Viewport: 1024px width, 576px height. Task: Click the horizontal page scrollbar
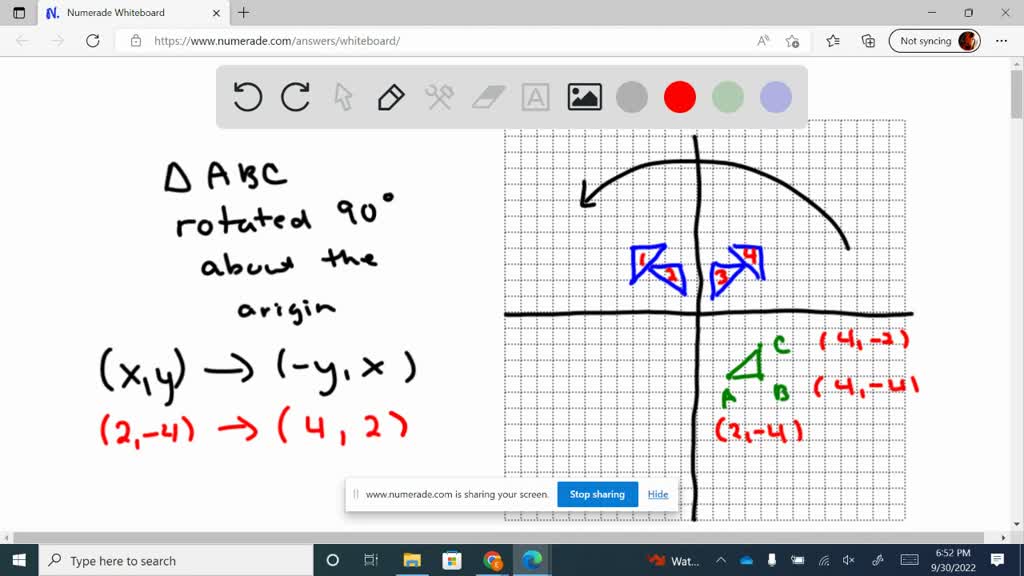(x=500, y=537)
